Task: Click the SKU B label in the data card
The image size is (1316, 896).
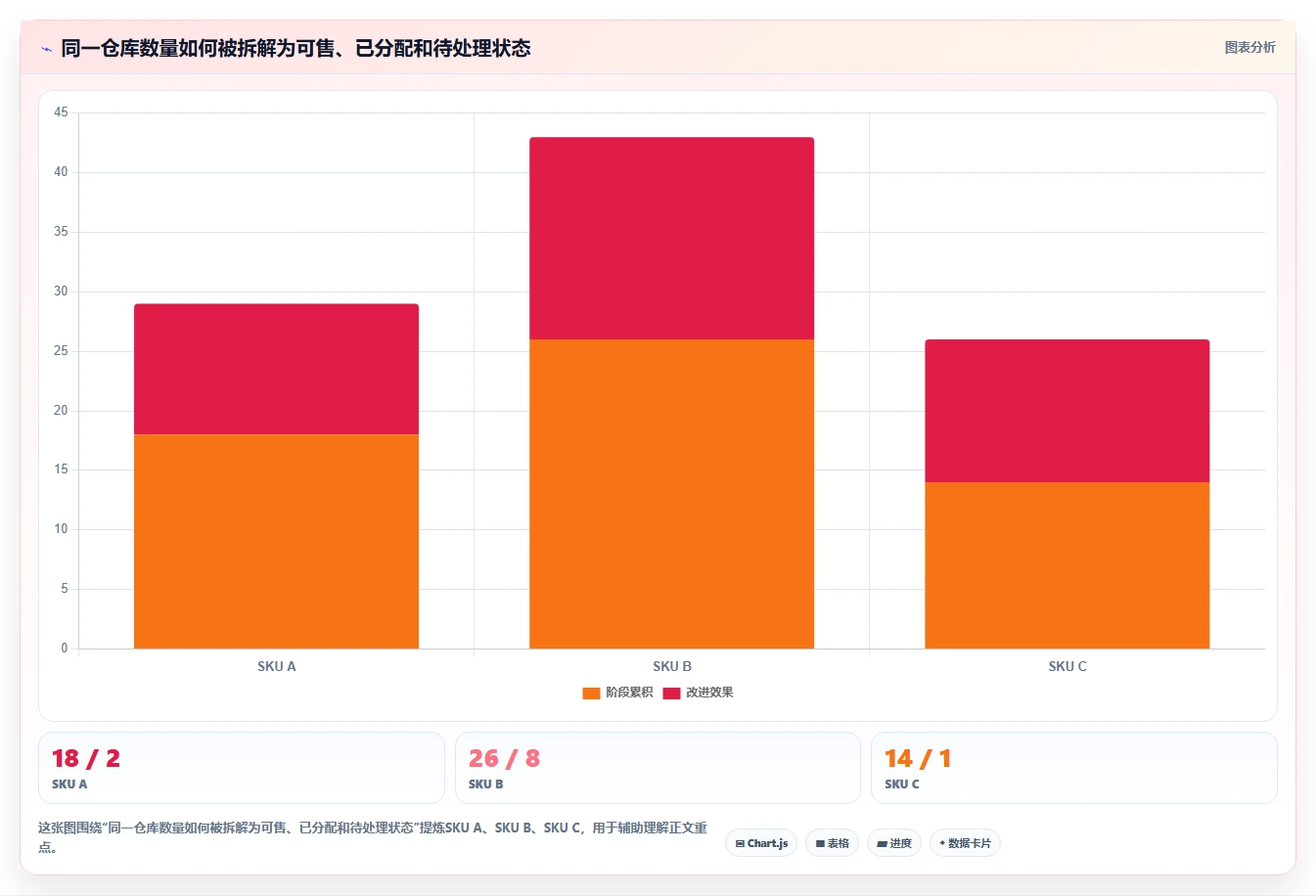Action: tap(486, 784)
